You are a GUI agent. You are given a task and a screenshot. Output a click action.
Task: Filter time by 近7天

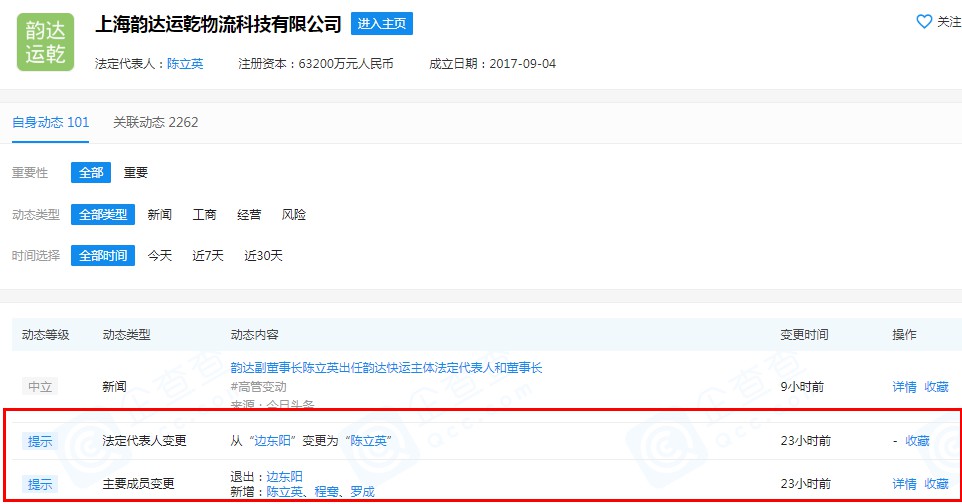(208, 255)
